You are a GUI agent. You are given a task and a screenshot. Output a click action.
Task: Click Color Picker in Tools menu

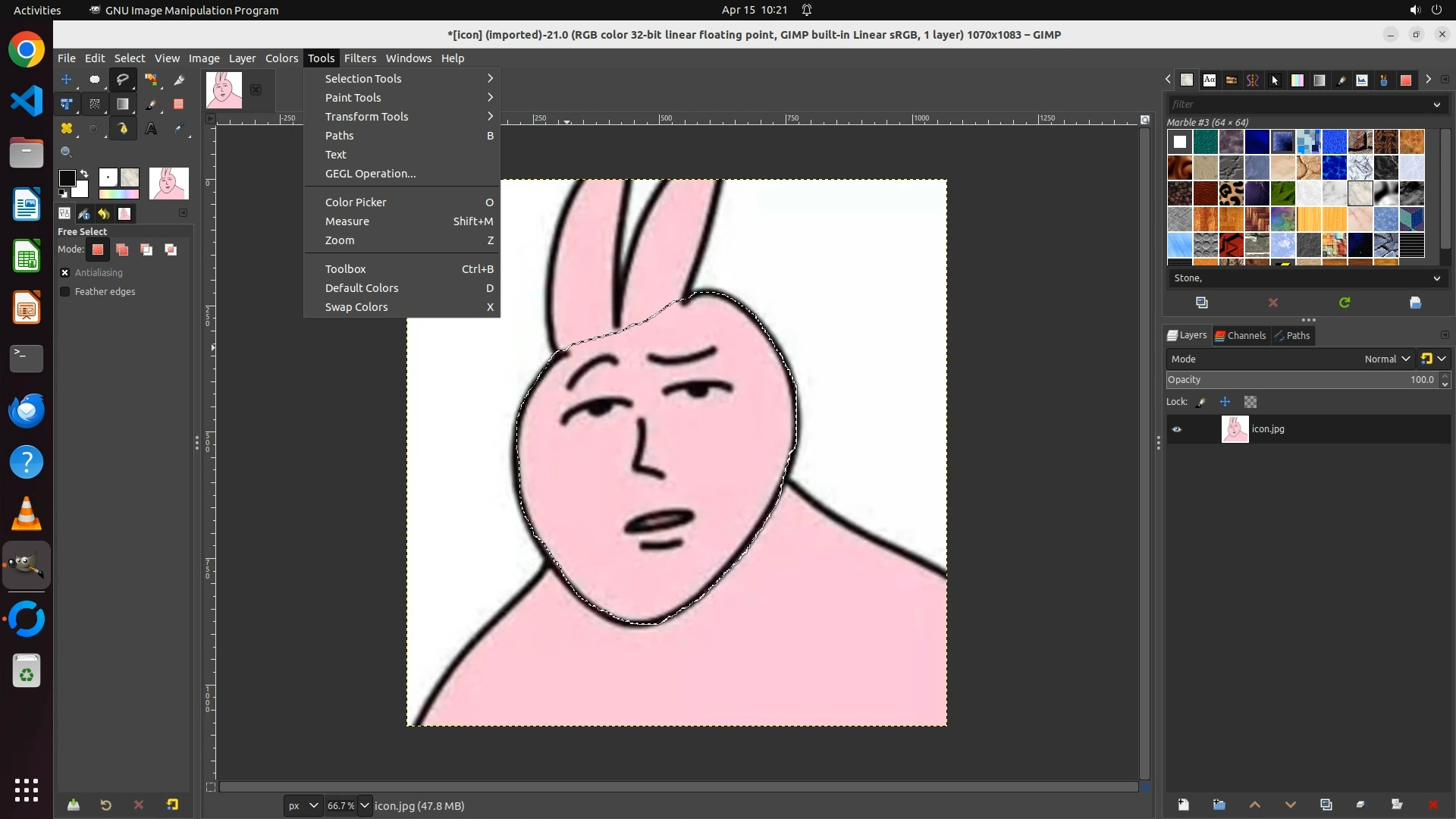356,202
